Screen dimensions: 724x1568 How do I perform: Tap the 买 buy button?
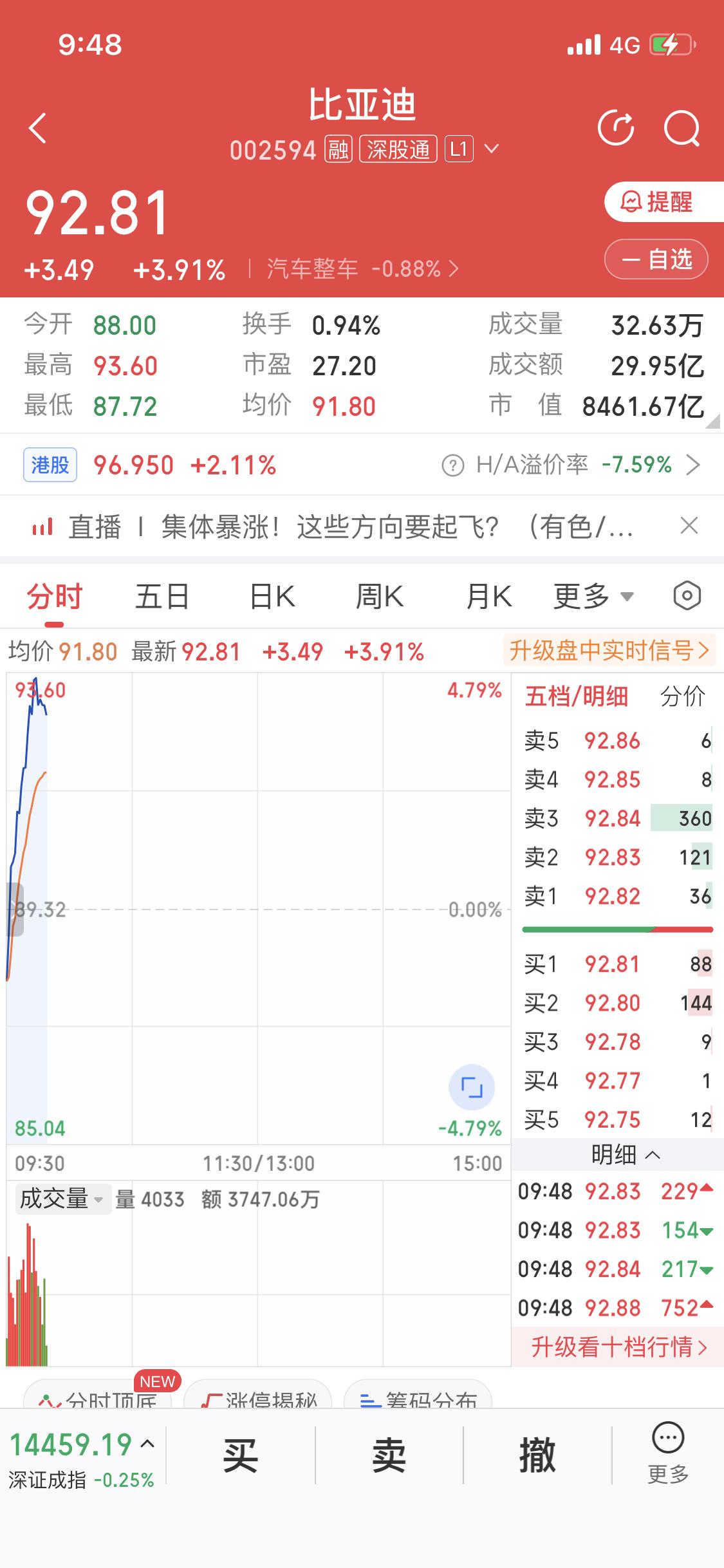pos(241,1456)
